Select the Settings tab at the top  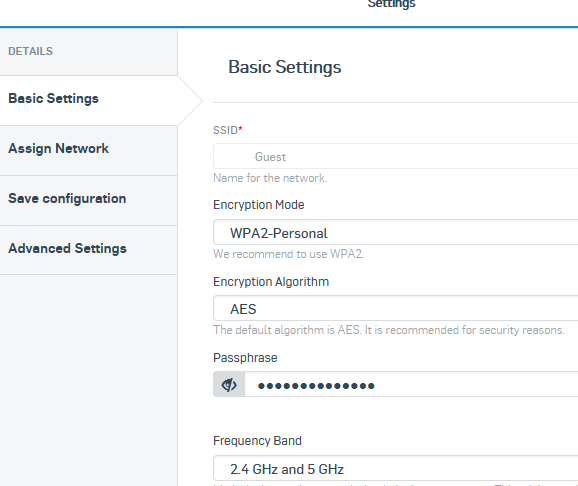pos(391,4)
